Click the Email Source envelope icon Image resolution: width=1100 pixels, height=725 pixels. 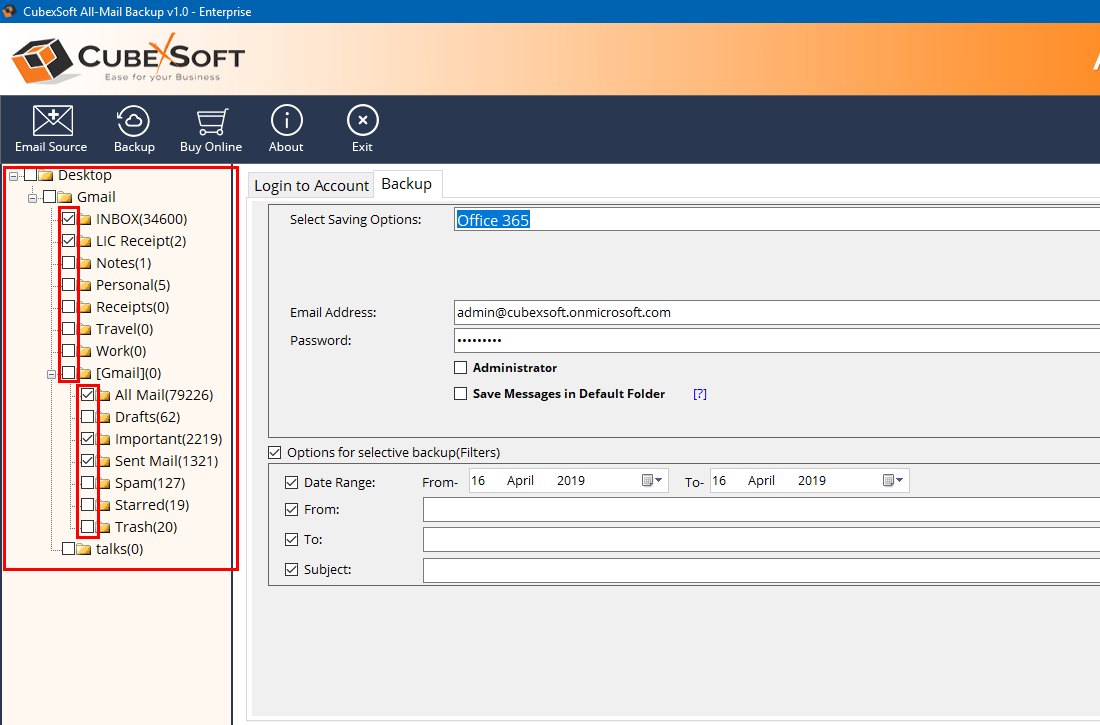51,121
